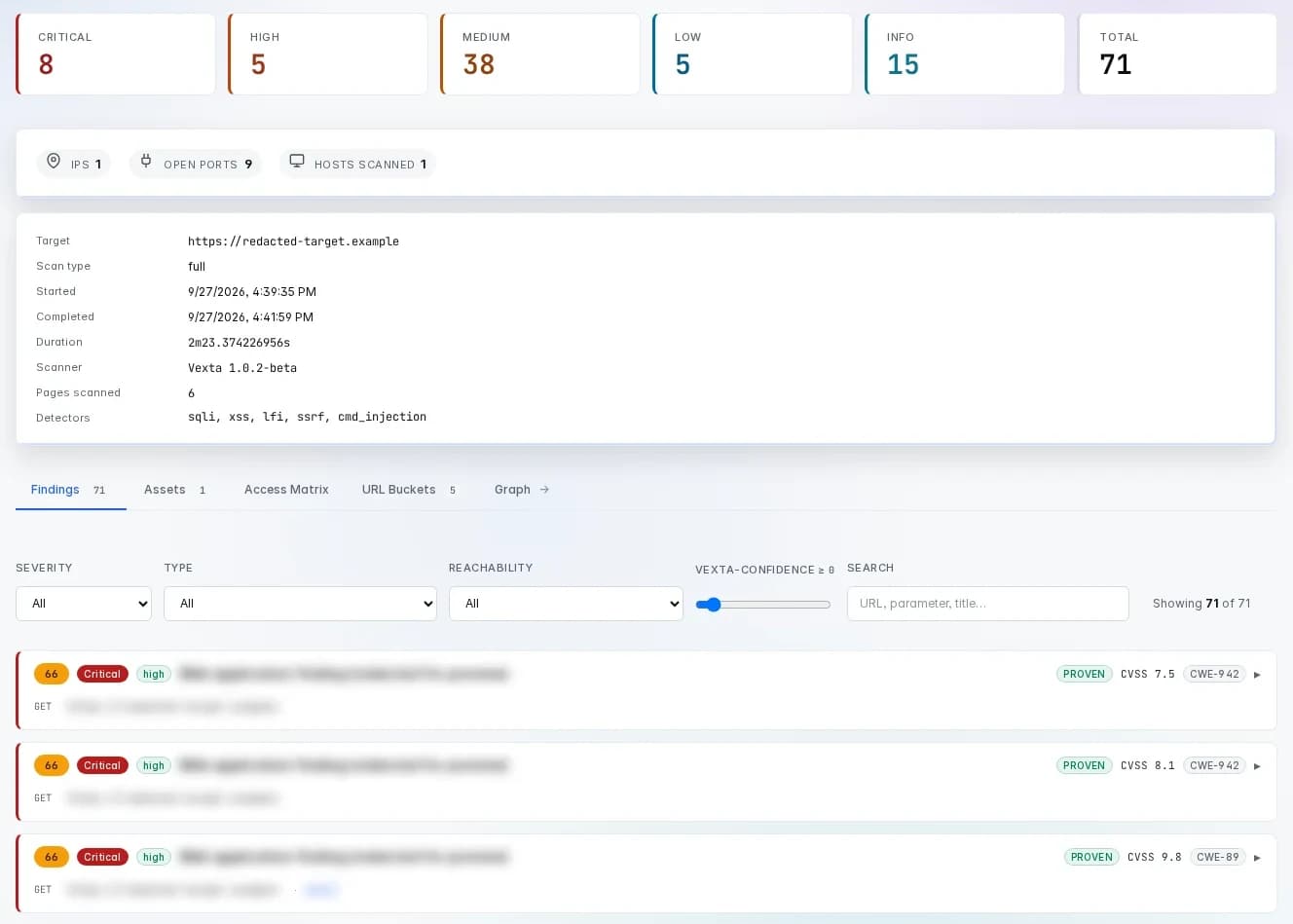Switch to the Assets tab

point(175,490)
